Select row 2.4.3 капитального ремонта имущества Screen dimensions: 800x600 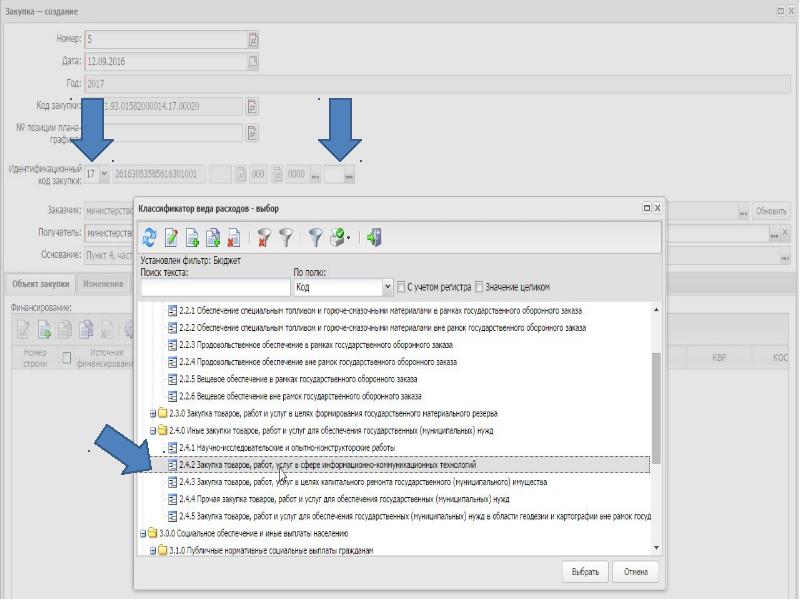[x=357, y=482]
